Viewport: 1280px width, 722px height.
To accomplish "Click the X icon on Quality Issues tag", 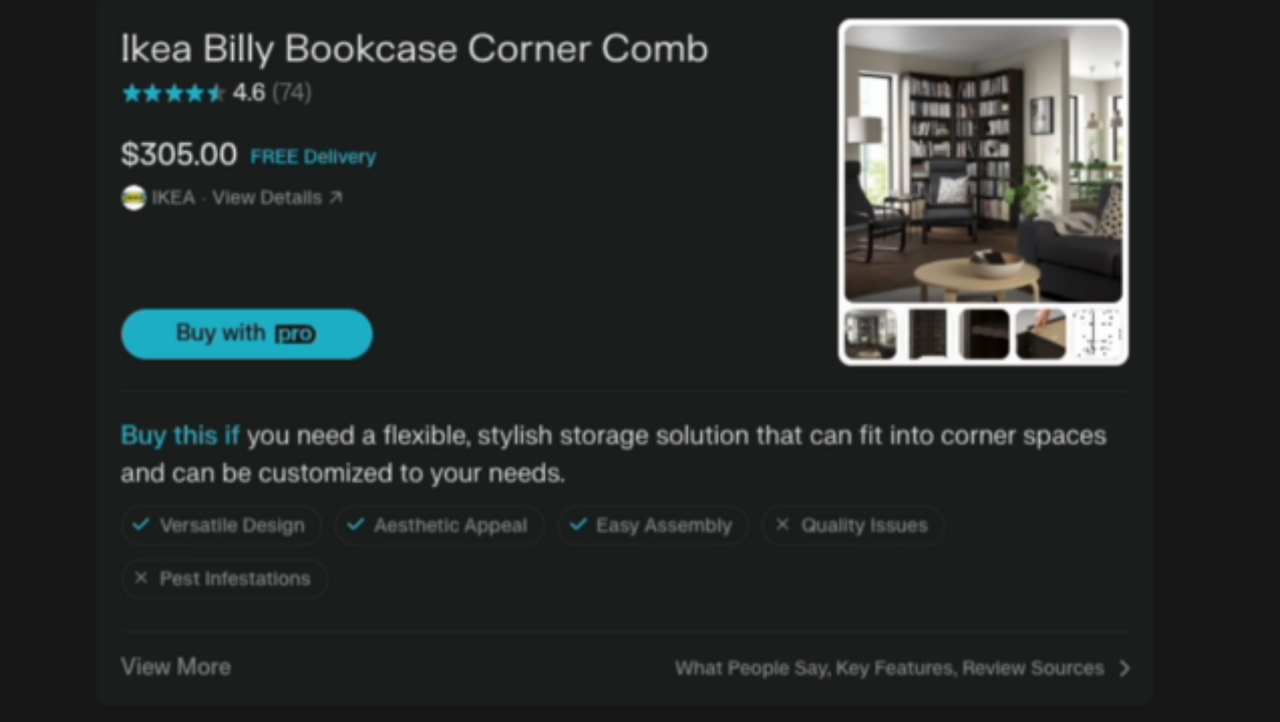I will click(782, 525).
